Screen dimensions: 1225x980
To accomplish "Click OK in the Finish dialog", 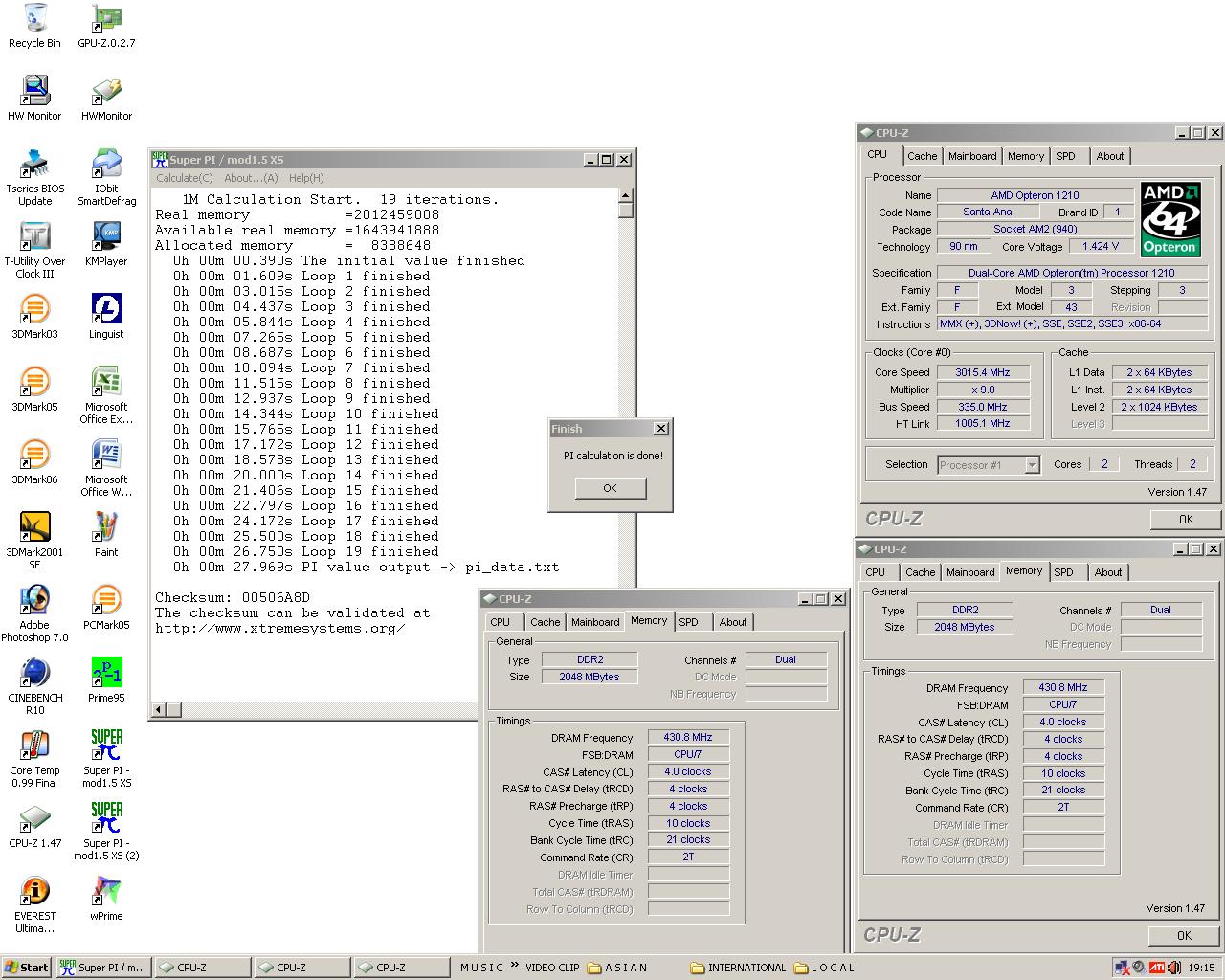I will point(611,488).
